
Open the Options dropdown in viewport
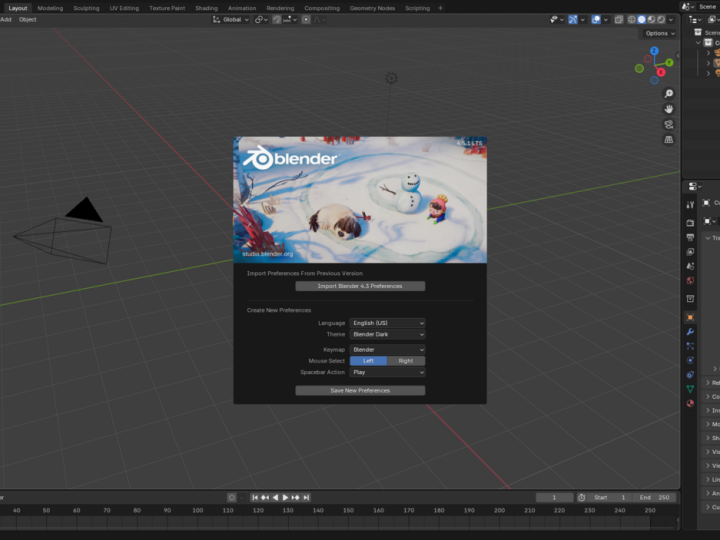(659, 34)
